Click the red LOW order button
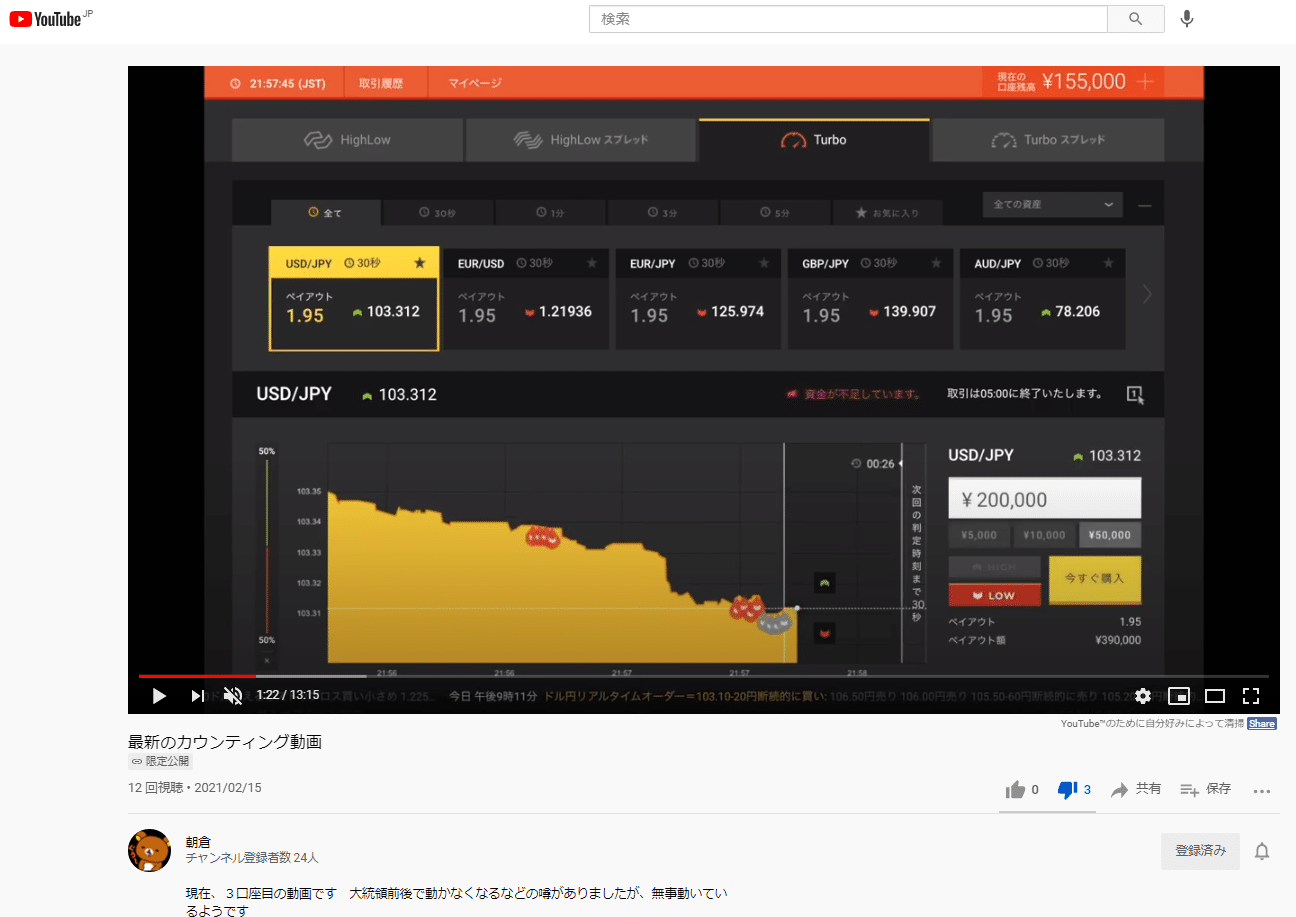The width and height of the screenshot is (1296, 917). pos(994,594)
